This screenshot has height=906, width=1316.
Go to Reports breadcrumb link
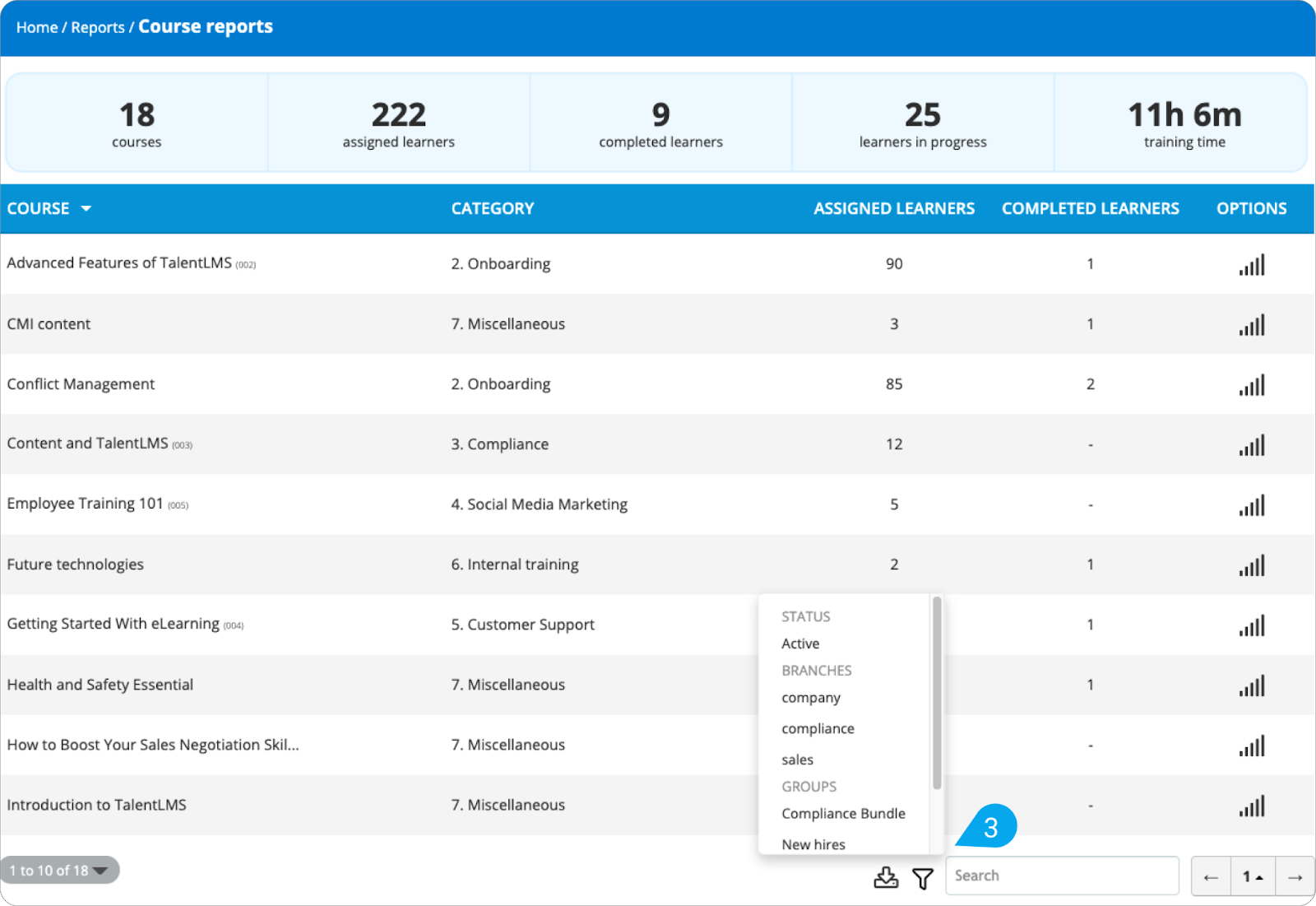[98, 27]
